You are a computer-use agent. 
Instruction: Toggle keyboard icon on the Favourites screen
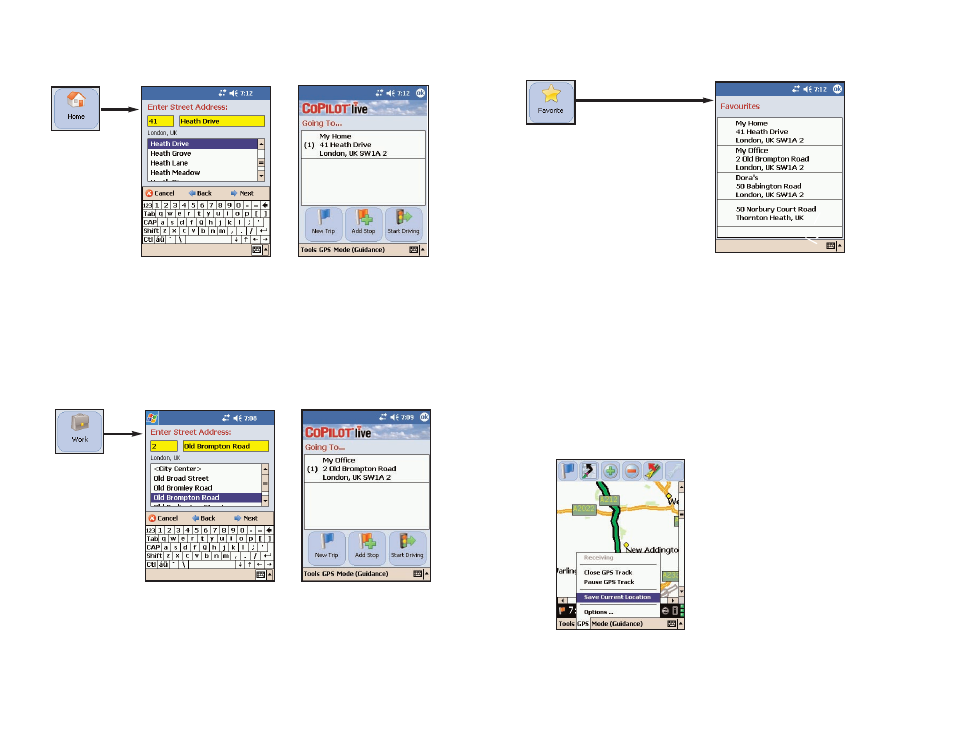click(830, 246)
